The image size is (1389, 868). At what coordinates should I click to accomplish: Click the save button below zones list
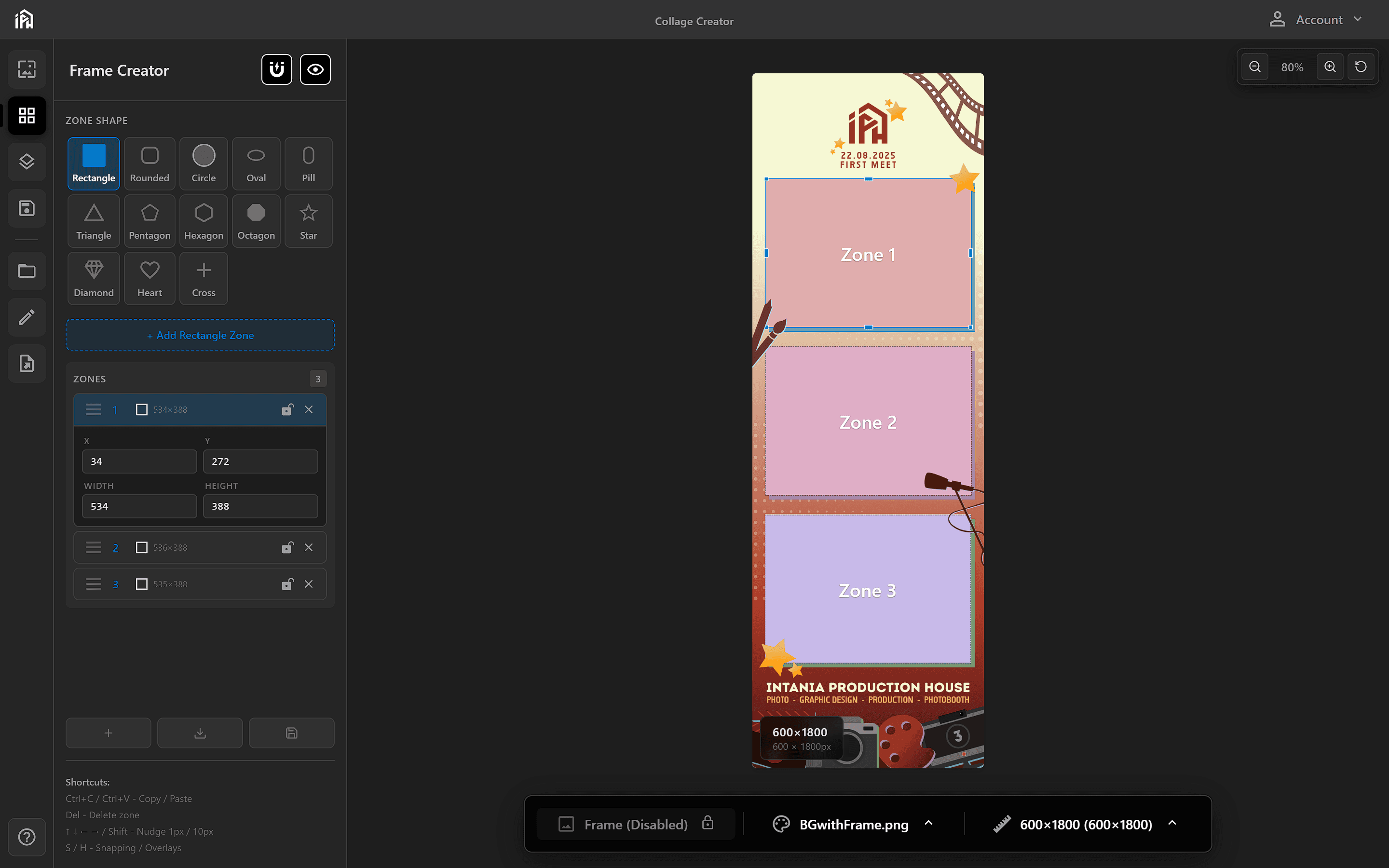[x=292, y=733]
